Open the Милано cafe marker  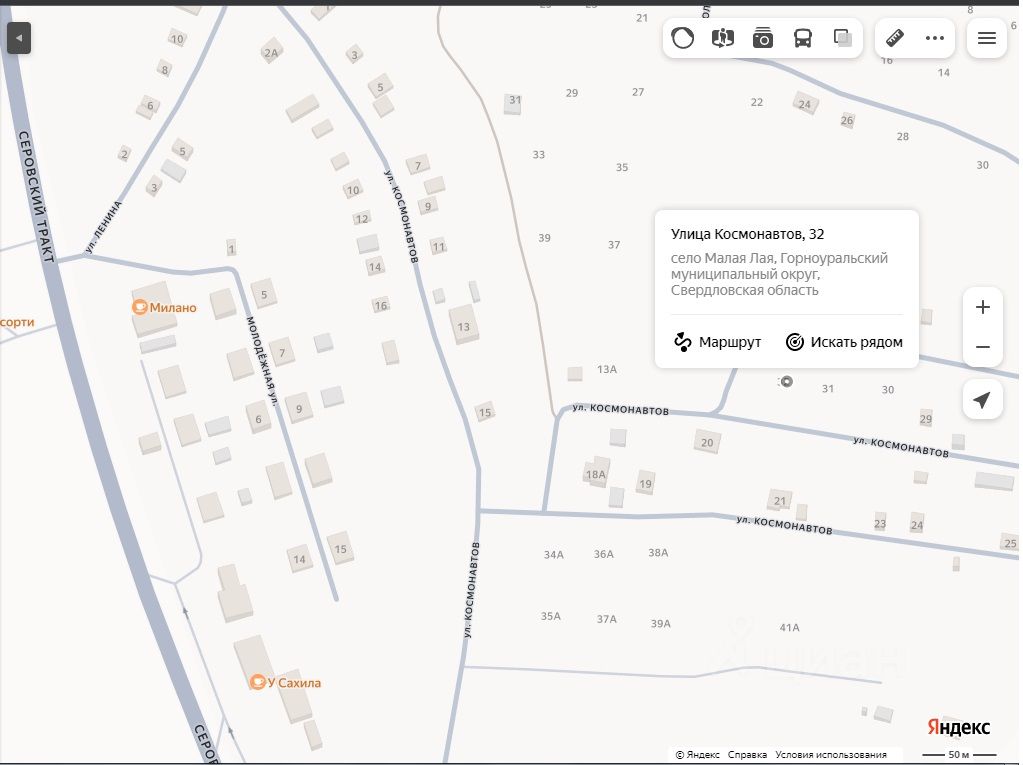(141, 308)
